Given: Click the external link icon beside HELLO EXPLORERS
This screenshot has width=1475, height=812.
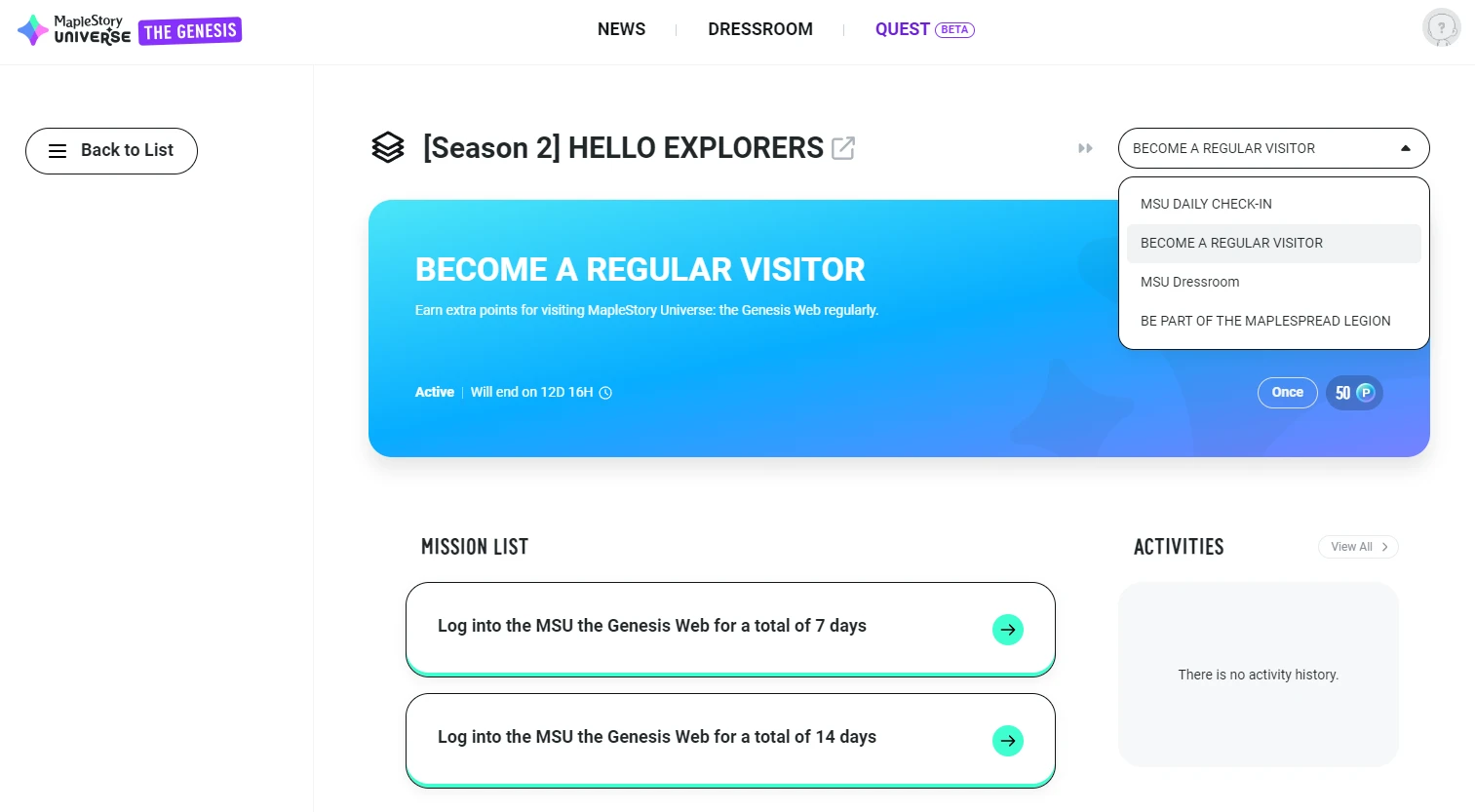Looking at the screenshot, I should [843, 148].
